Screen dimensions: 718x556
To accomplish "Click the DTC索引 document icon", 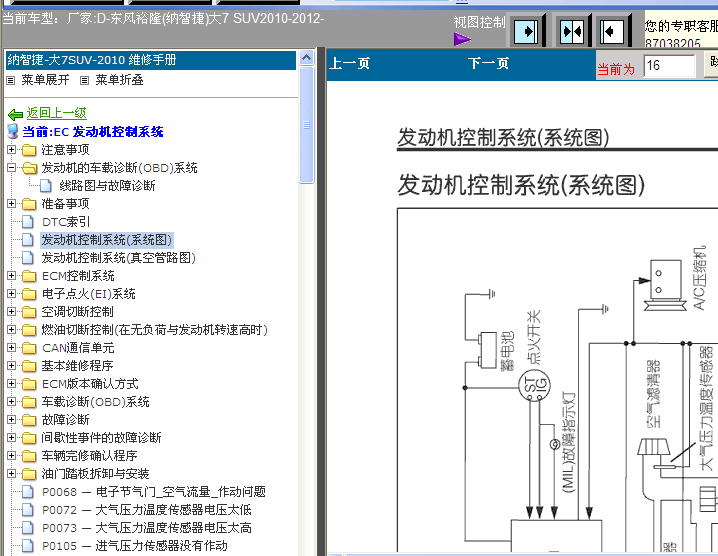I will 28,222.
